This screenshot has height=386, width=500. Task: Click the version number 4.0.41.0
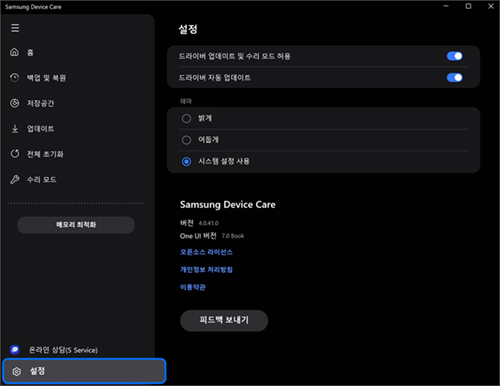point(208,223)
